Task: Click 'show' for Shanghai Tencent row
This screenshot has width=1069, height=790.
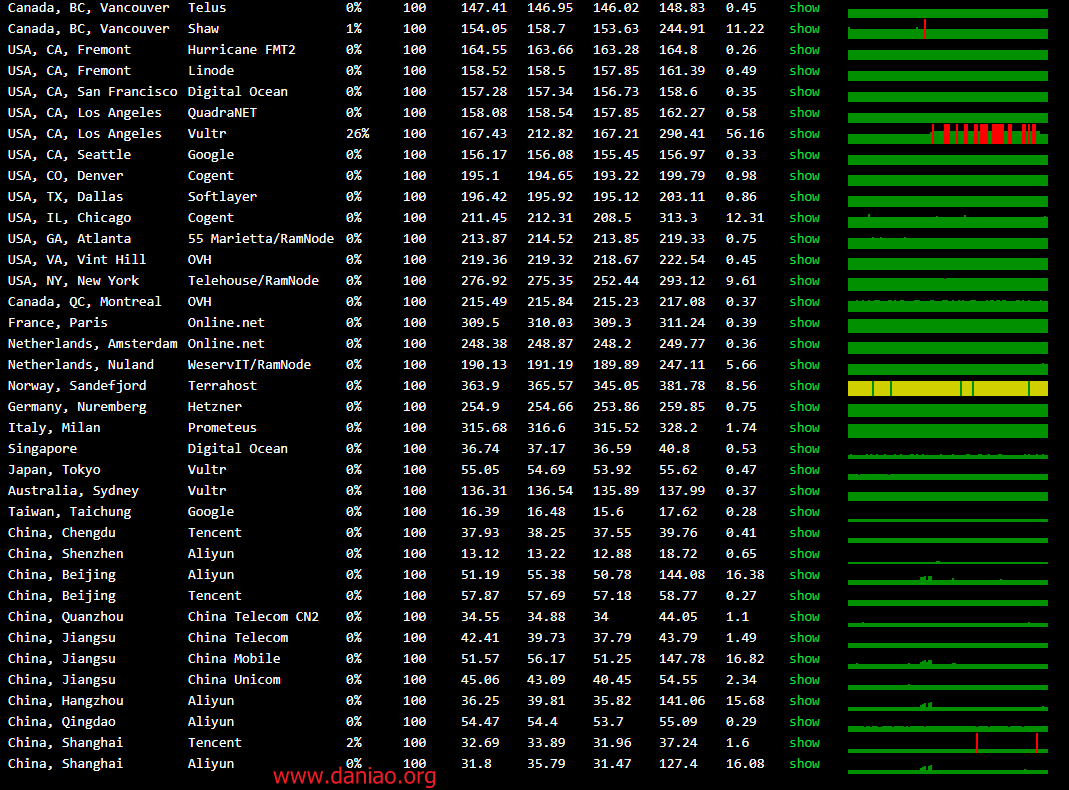Action: pos(804,743)
